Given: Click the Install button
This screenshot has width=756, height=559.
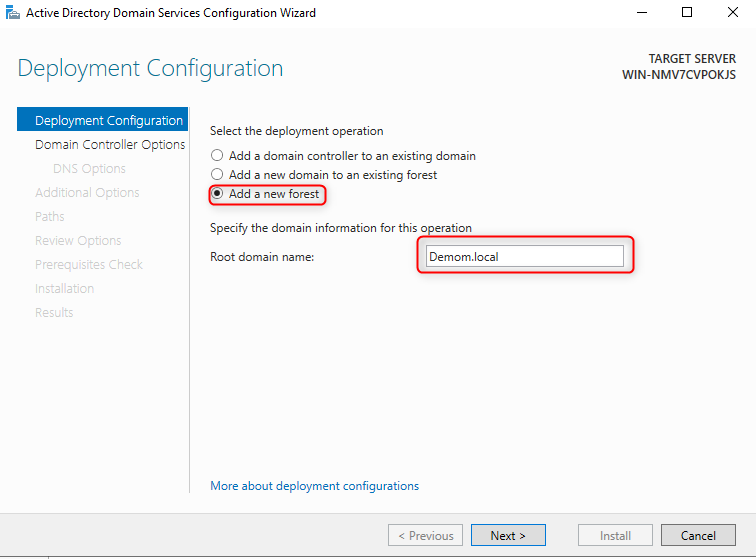Looking at the screenshot, I should 615,535.
